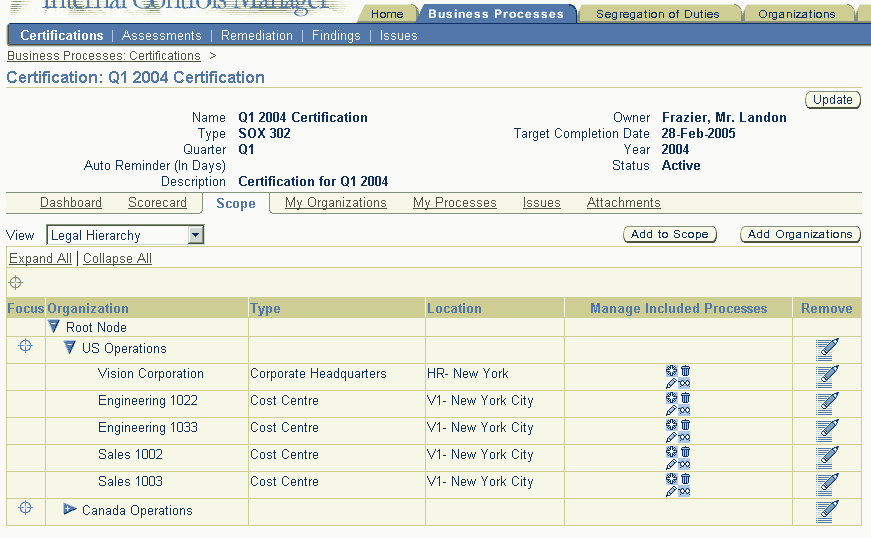This screenshot has height=538, width=871.
Task: Click the 28-Feb-2005 target completion date
Action: click(698, 134)
